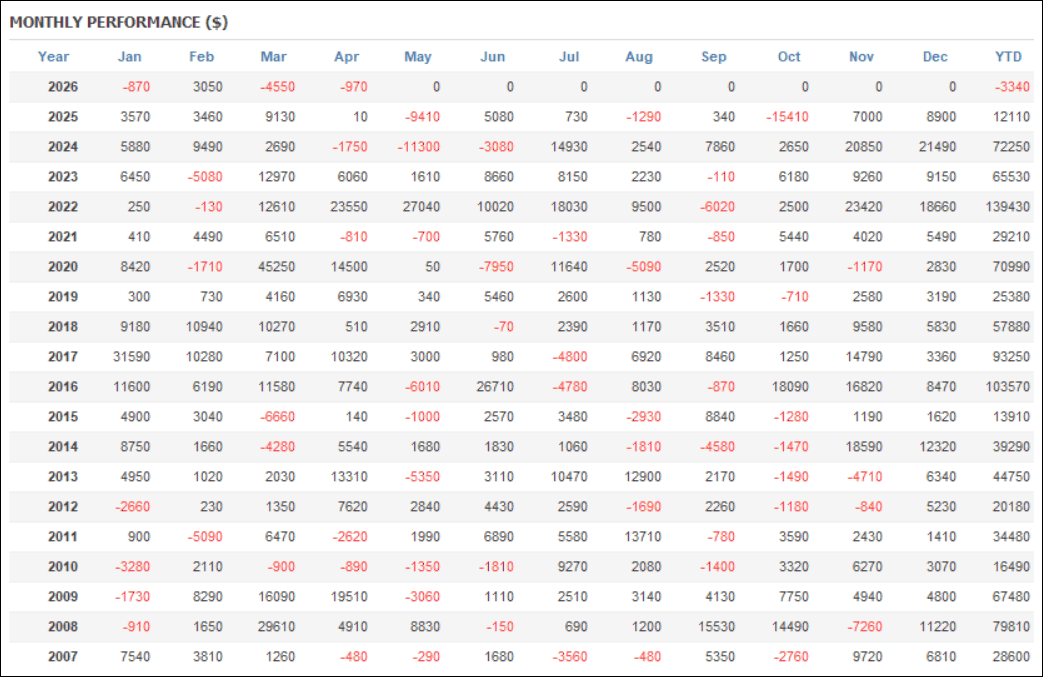Screen dimensions: 1043x677
Task: Click the Monthly Performance ($) title
Action: click(x=119, y=23)
